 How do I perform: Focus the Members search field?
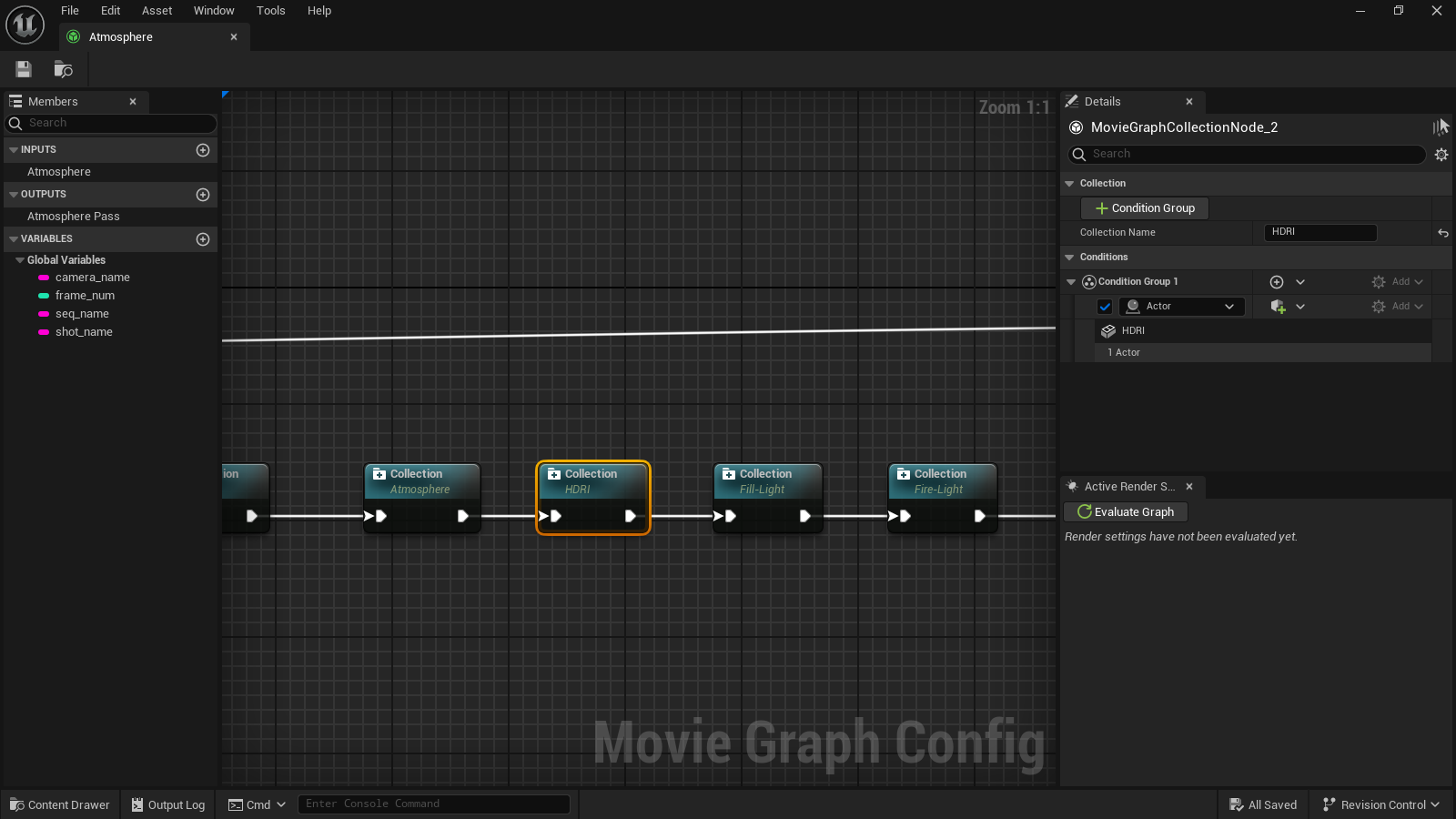point(112,123)
